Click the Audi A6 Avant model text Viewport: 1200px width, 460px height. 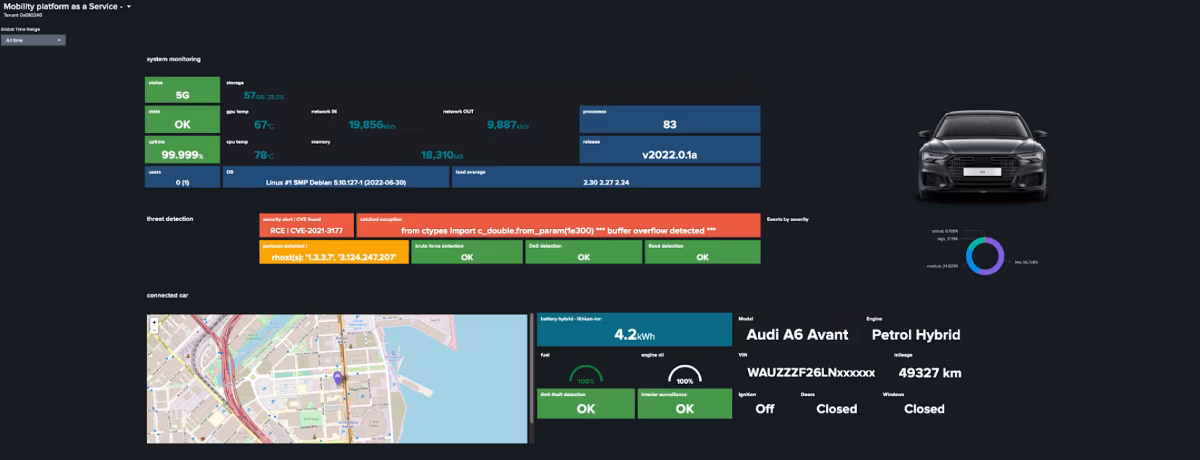click(x=797, y=335)
